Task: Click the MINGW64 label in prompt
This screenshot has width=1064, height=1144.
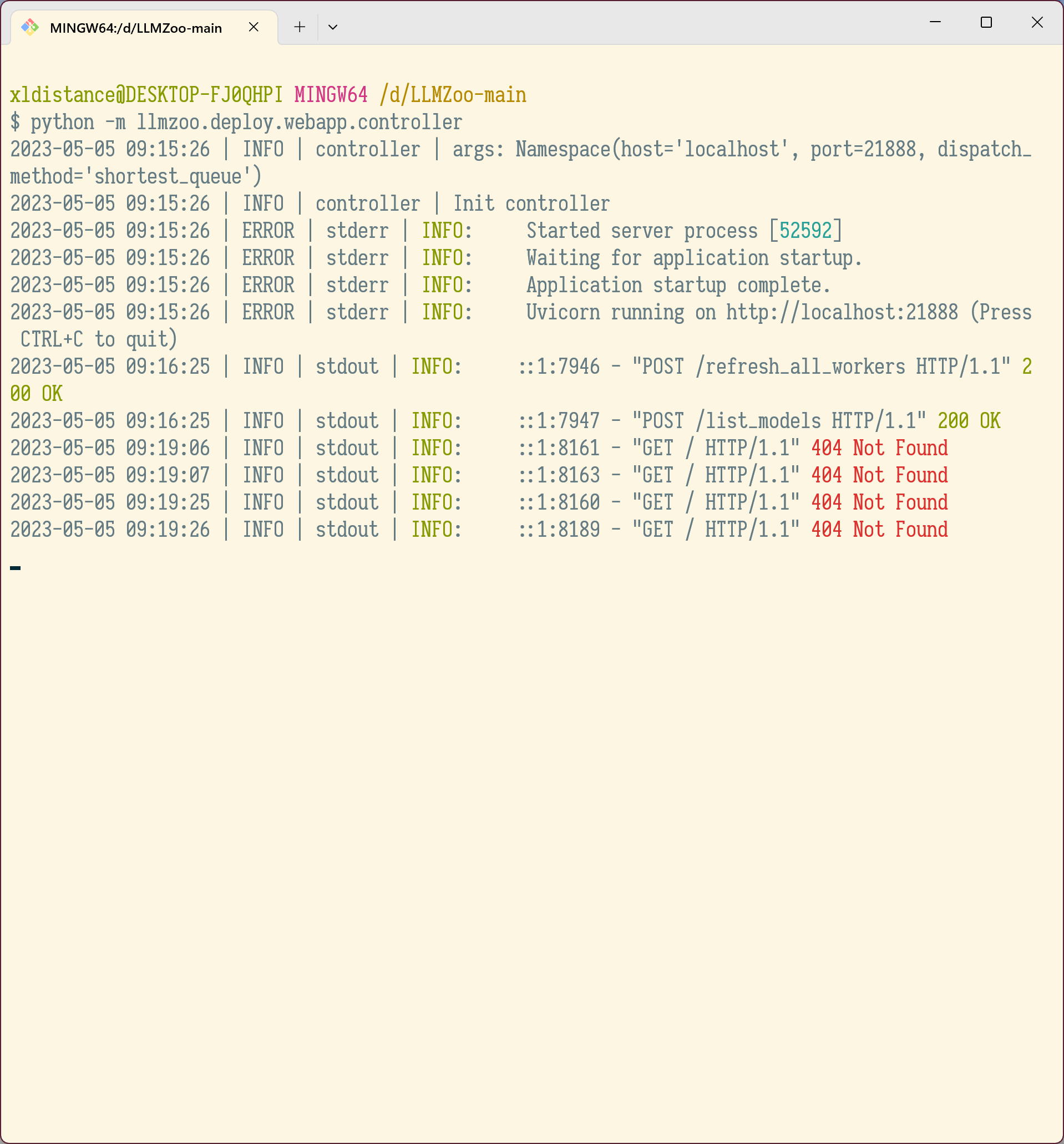Action: click(331, 95)
